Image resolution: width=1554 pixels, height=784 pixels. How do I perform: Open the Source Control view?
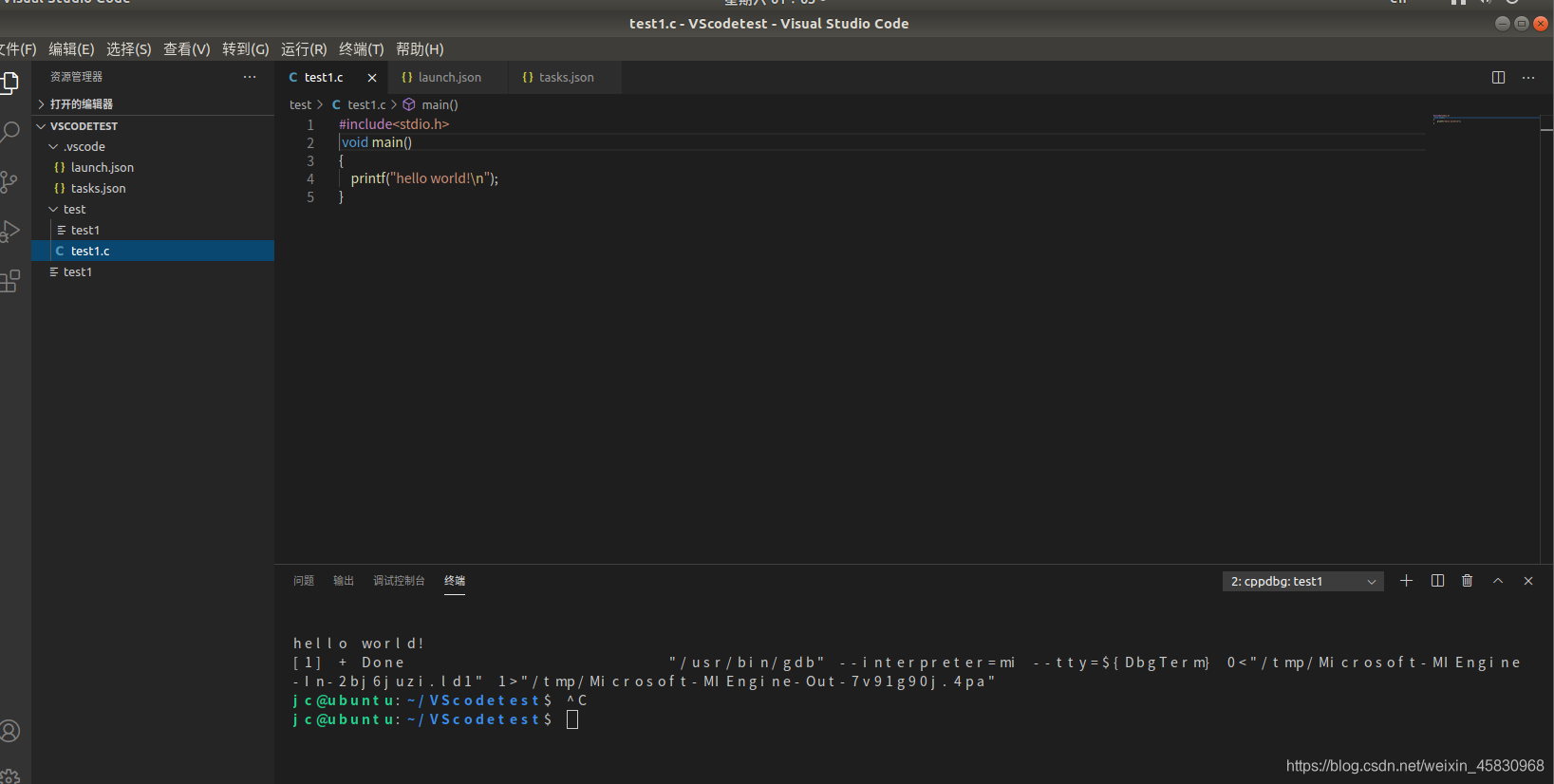[9, 181]
